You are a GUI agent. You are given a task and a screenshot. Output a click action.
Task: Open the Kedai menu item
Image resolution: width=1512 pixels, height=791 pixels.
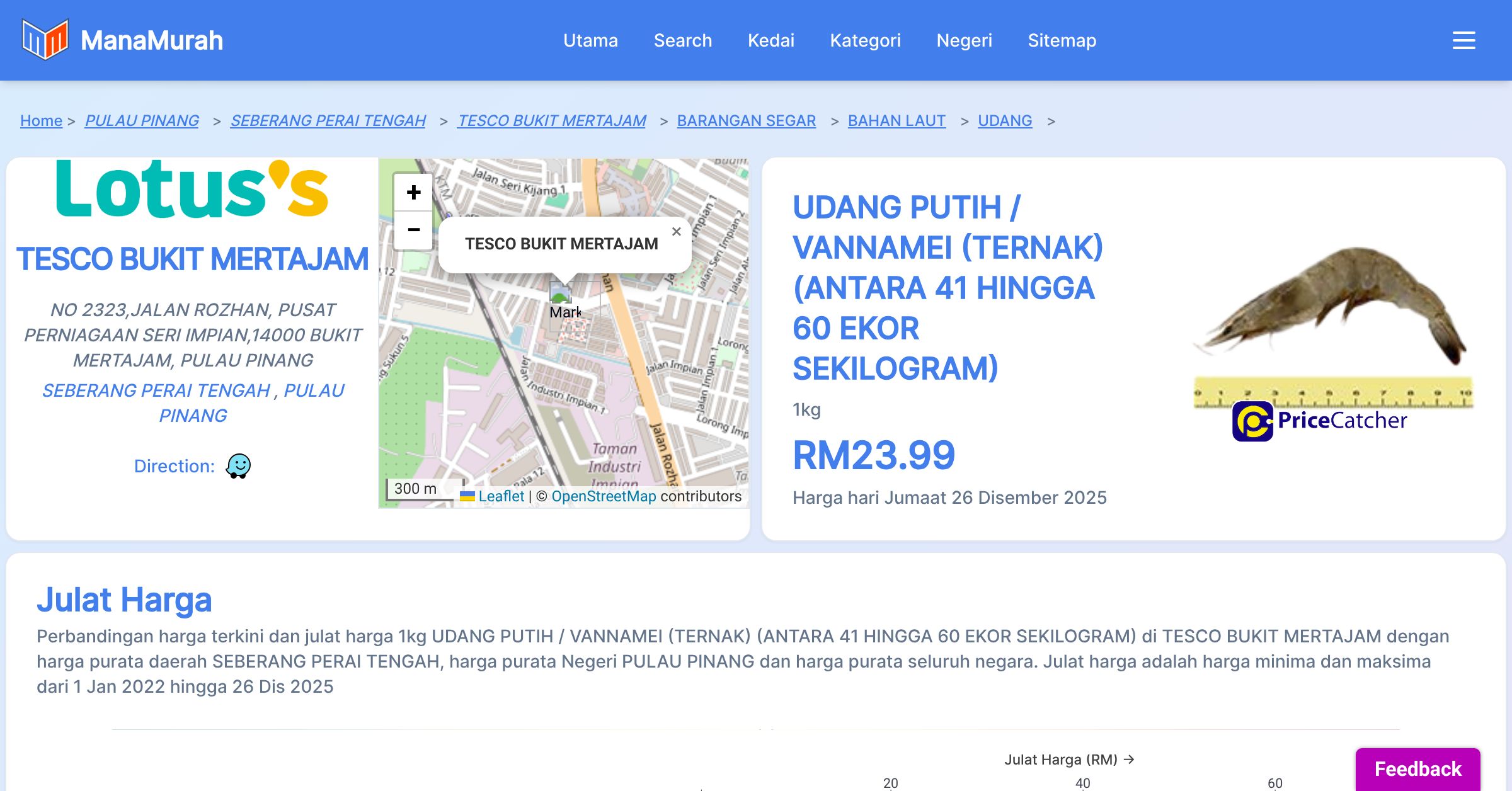pos(770,40)
